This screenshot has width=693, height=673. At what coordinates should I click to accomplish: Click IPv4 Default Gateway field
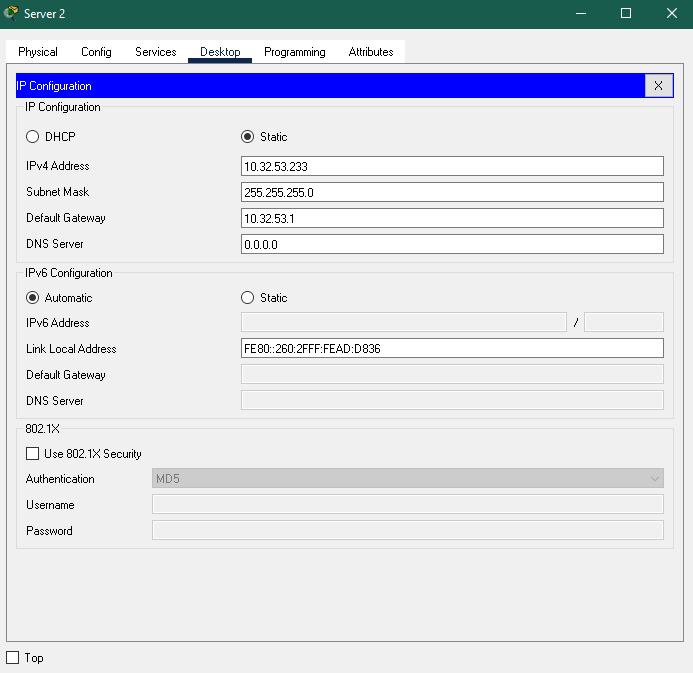(452, 218)
